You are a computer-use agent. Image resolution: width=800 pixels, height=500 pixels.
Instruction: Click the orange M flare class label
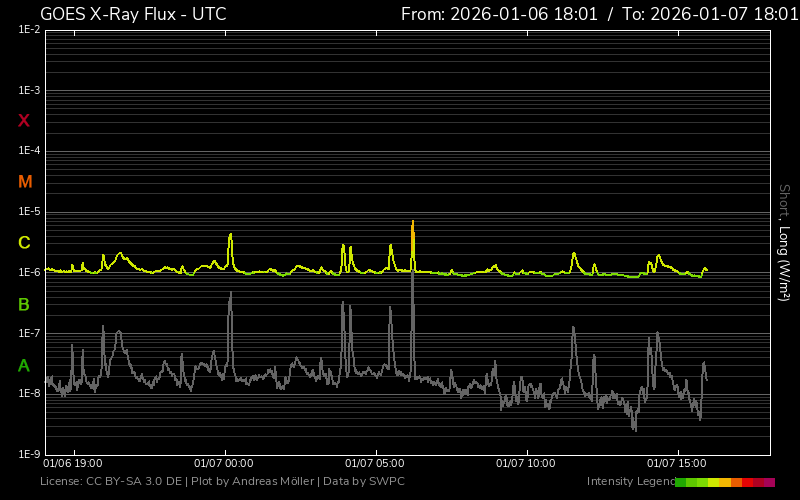coord(25,182)
